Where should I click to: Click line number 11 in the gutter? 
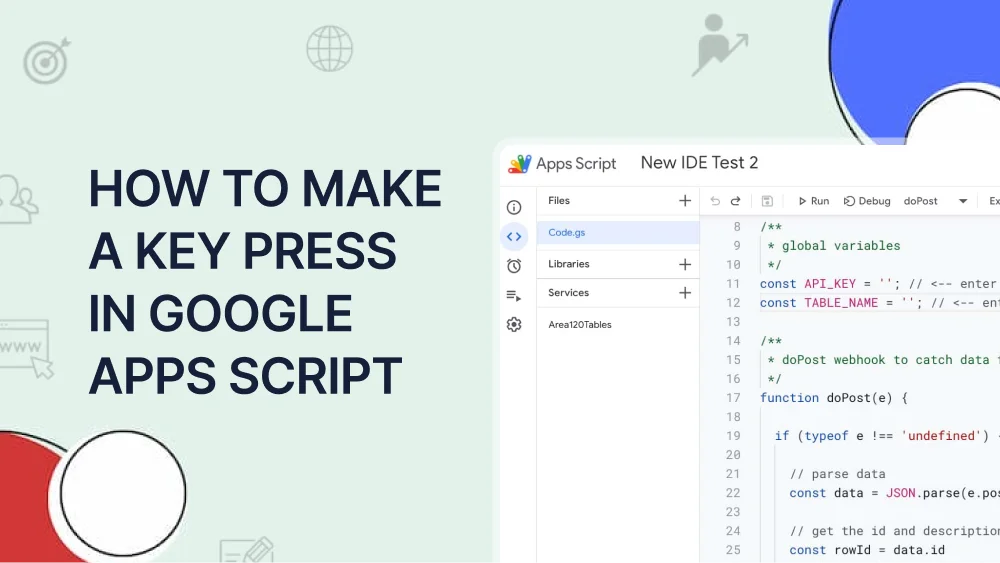click(733, 284)
